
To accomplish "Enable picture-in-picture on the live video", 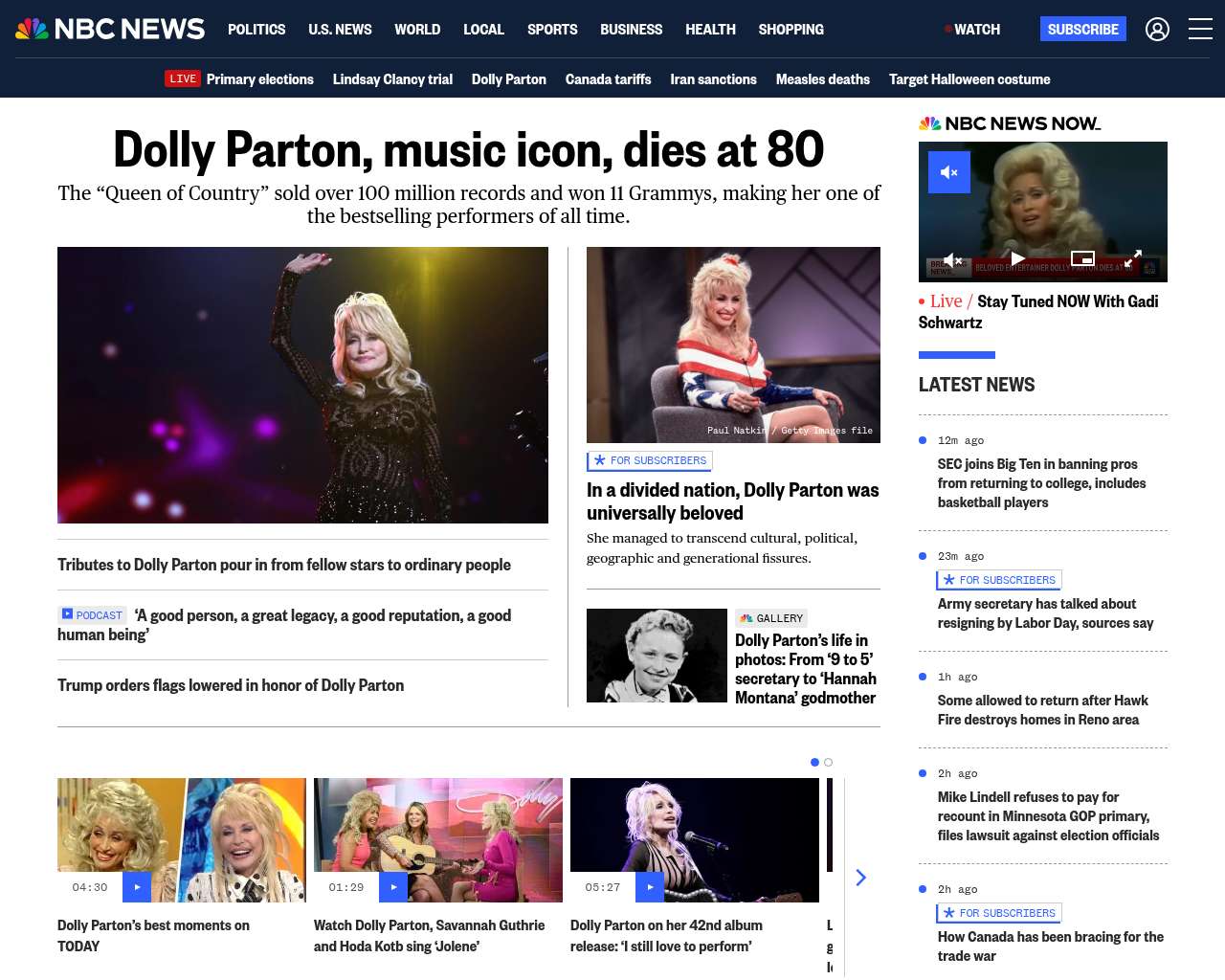I will click(1082, 258).
